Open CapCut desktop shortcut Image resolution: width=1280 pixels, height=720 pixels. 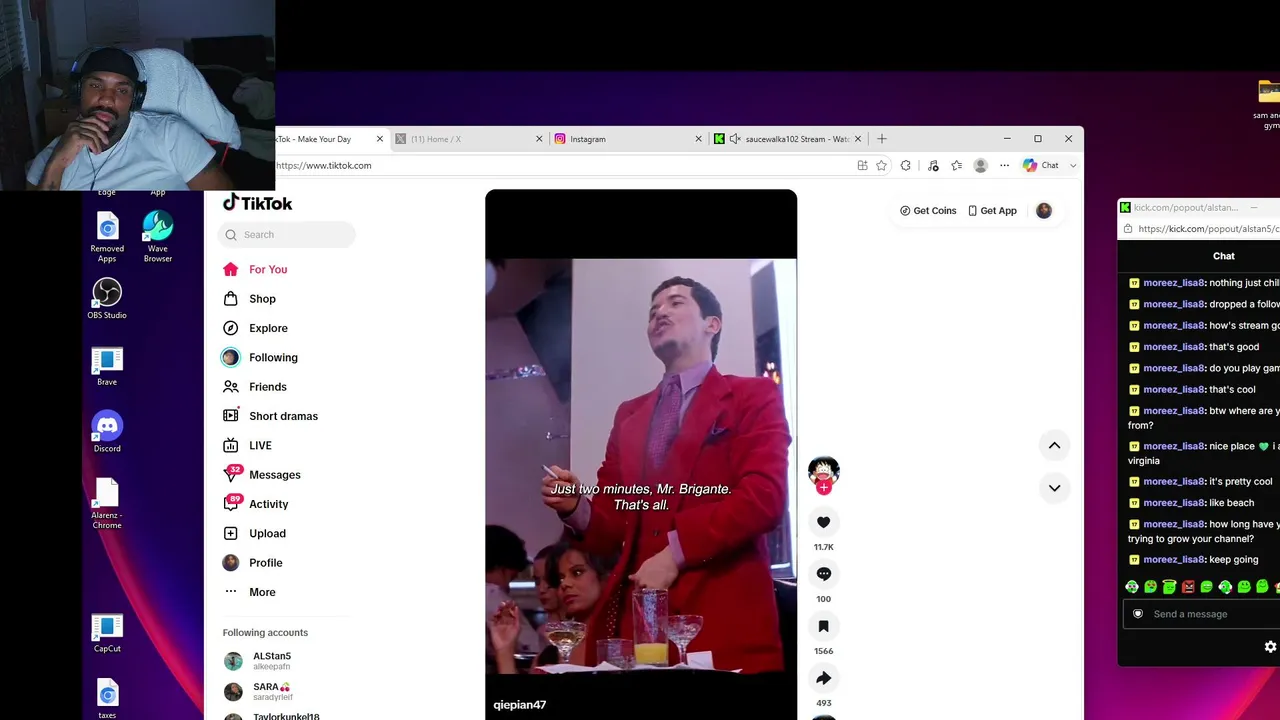point(107,633)
